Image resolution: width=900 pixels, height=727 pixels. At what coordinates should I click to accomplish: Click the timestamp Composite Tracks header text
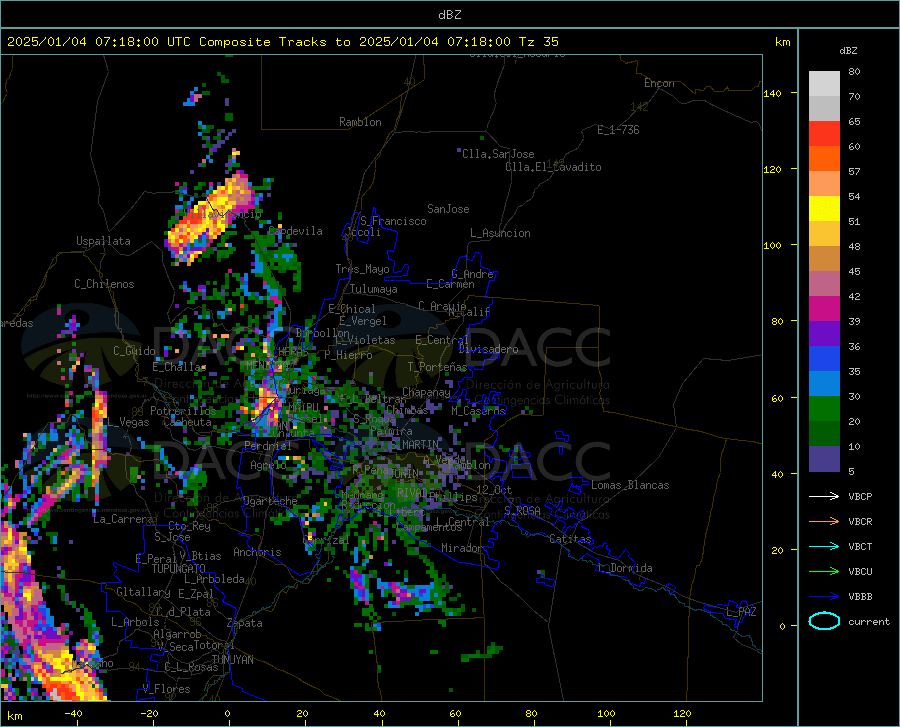[282, 42]
